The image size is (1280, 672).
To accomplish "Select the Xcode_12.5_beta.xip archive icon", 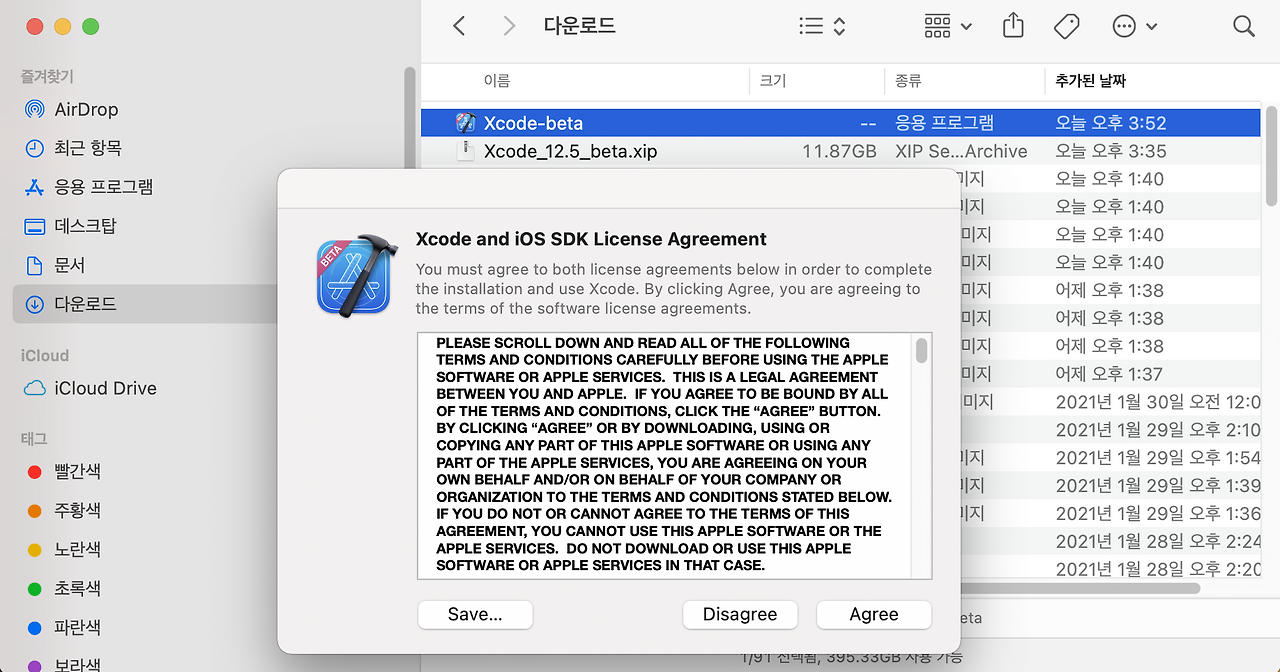I will click(x=465, y=151).
